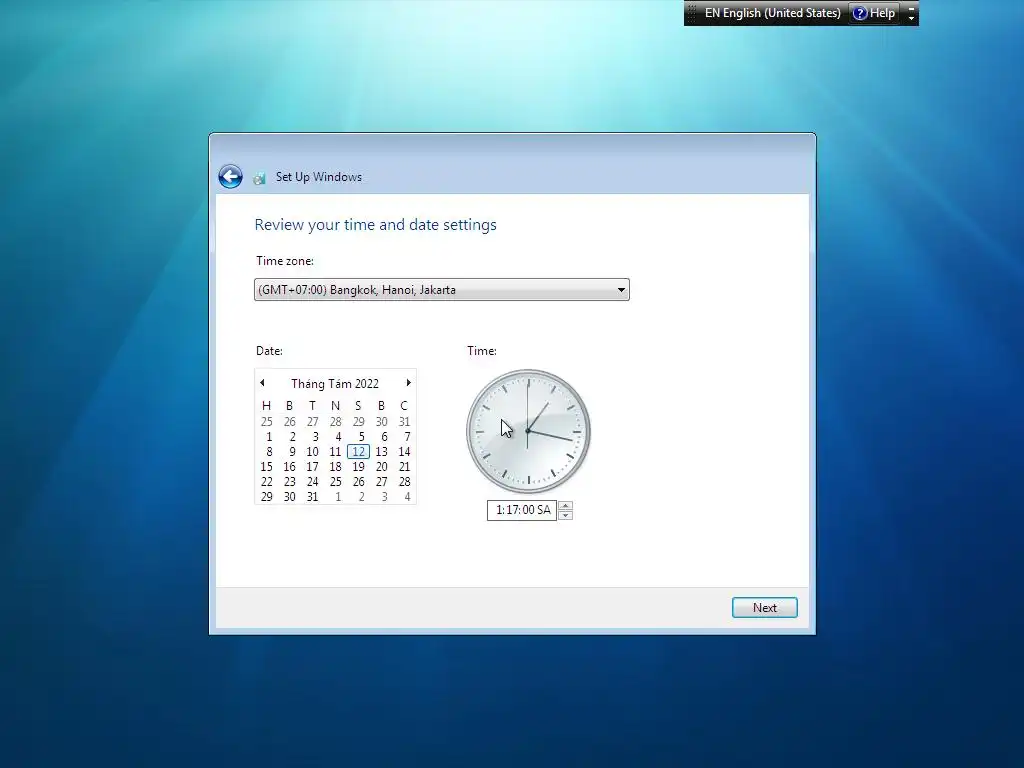The image size is (1024, 768).
Task: Select date 13 in the calendar
Action: point(381,452)
